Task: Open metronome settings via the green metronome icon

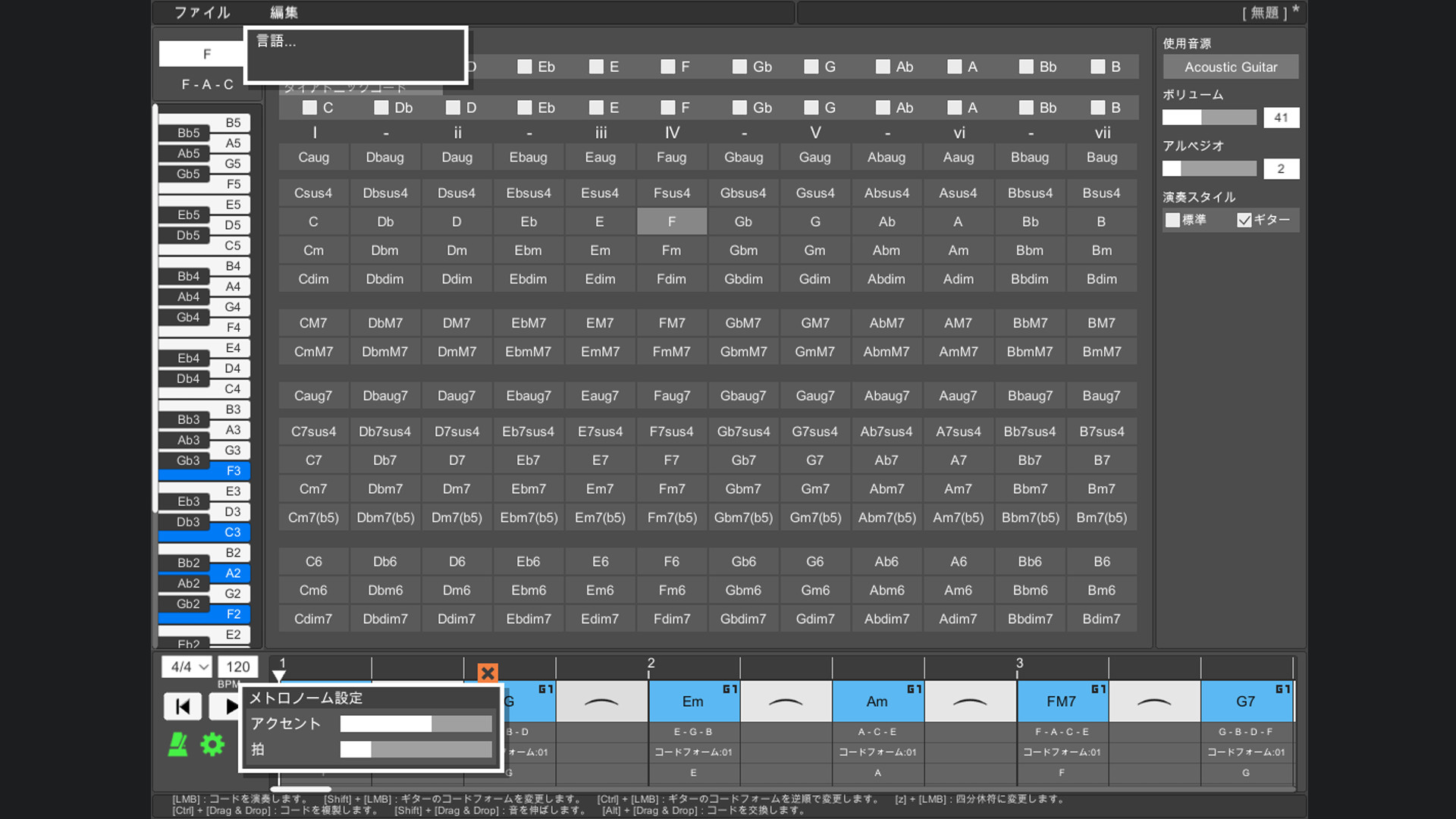Action: coord(177,745)
